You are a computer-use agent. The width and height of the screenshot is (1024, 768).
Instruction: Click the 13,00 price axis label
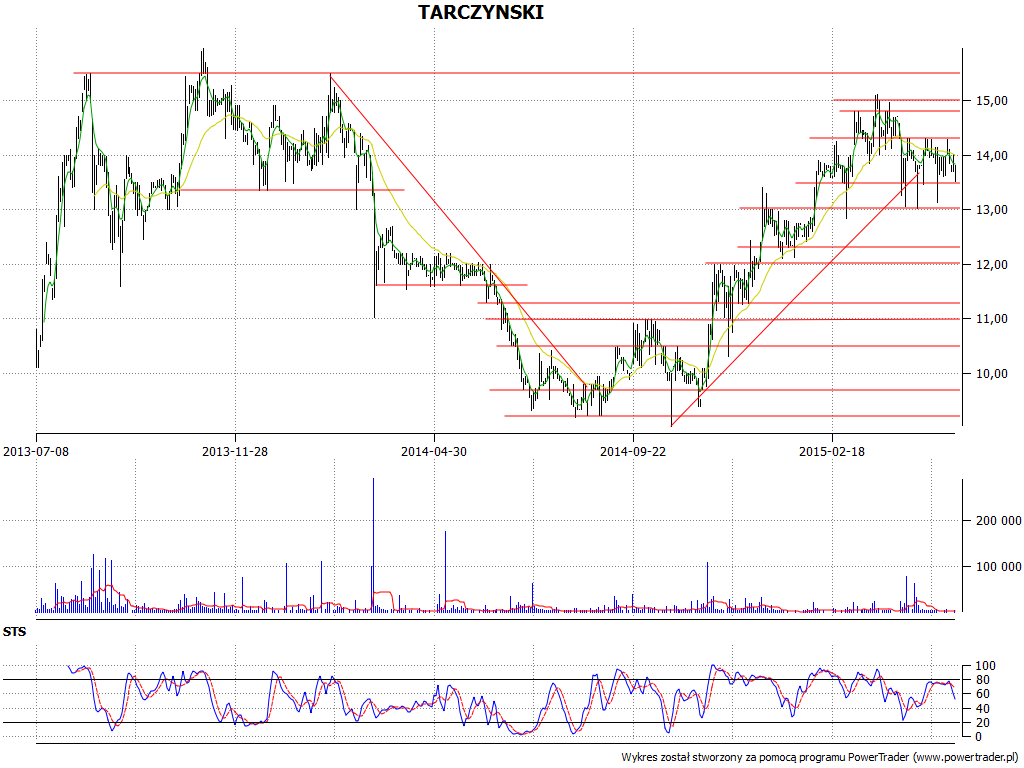click(x=991, y=210)
